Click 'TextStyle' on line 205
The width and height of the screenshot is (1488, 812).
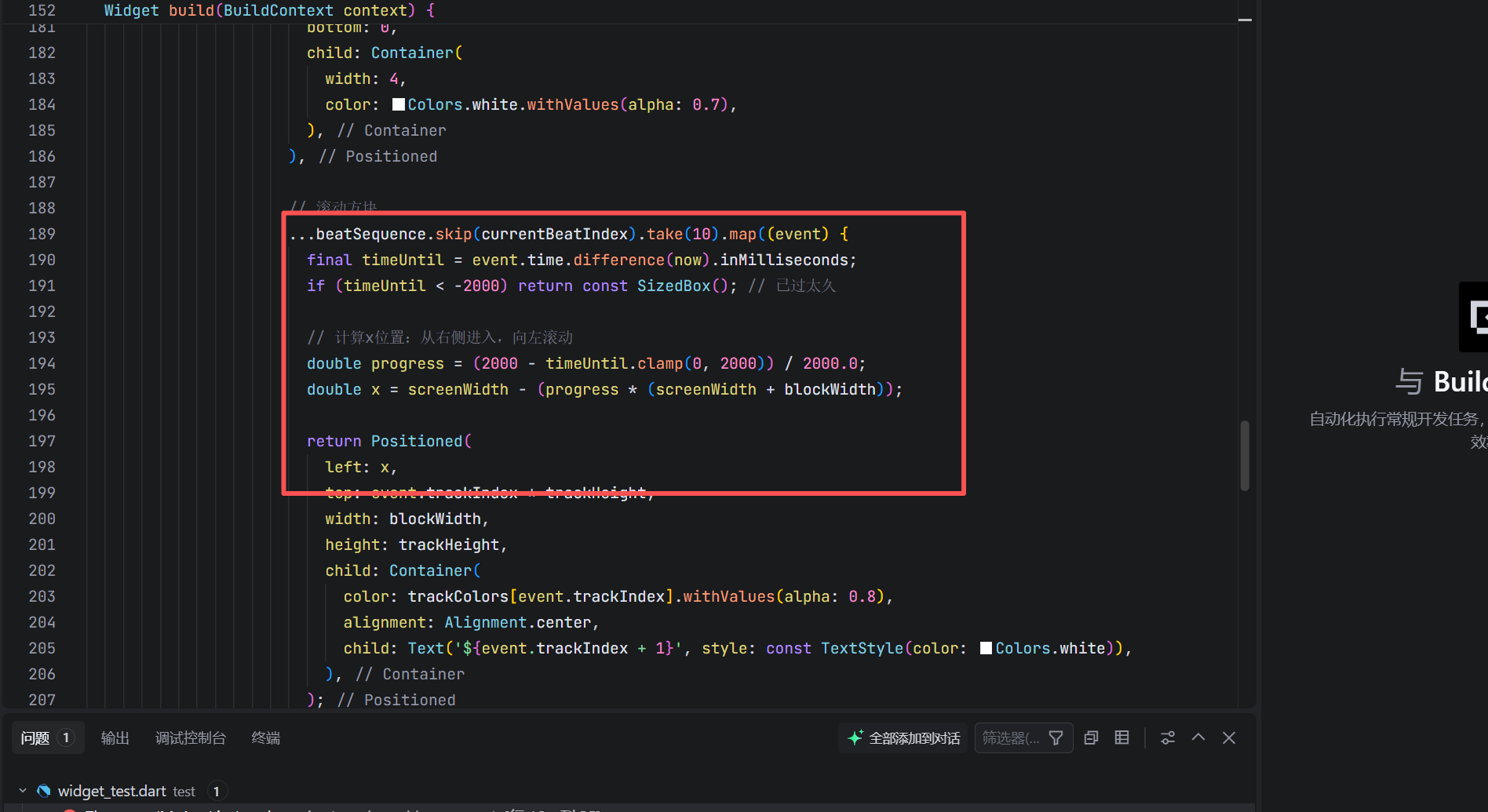coord(863,648)
